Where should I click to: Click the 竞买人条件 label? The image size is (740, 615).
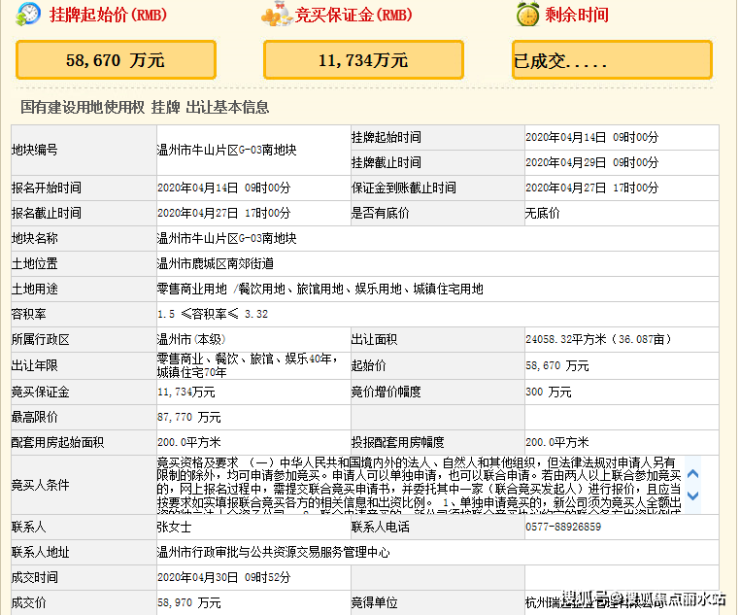[x=41, y=485]
